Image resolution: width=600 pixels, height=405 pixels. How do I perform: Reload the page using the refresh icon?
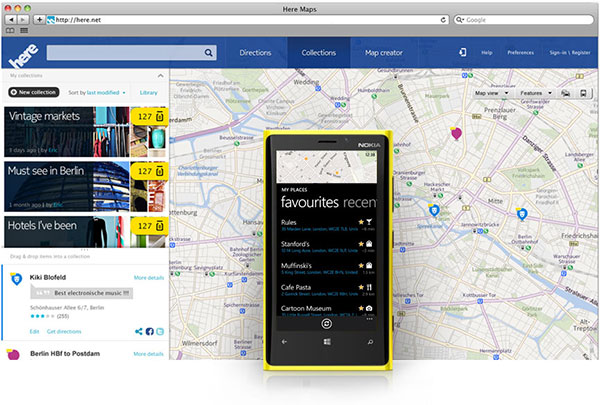tap(443, 20)
